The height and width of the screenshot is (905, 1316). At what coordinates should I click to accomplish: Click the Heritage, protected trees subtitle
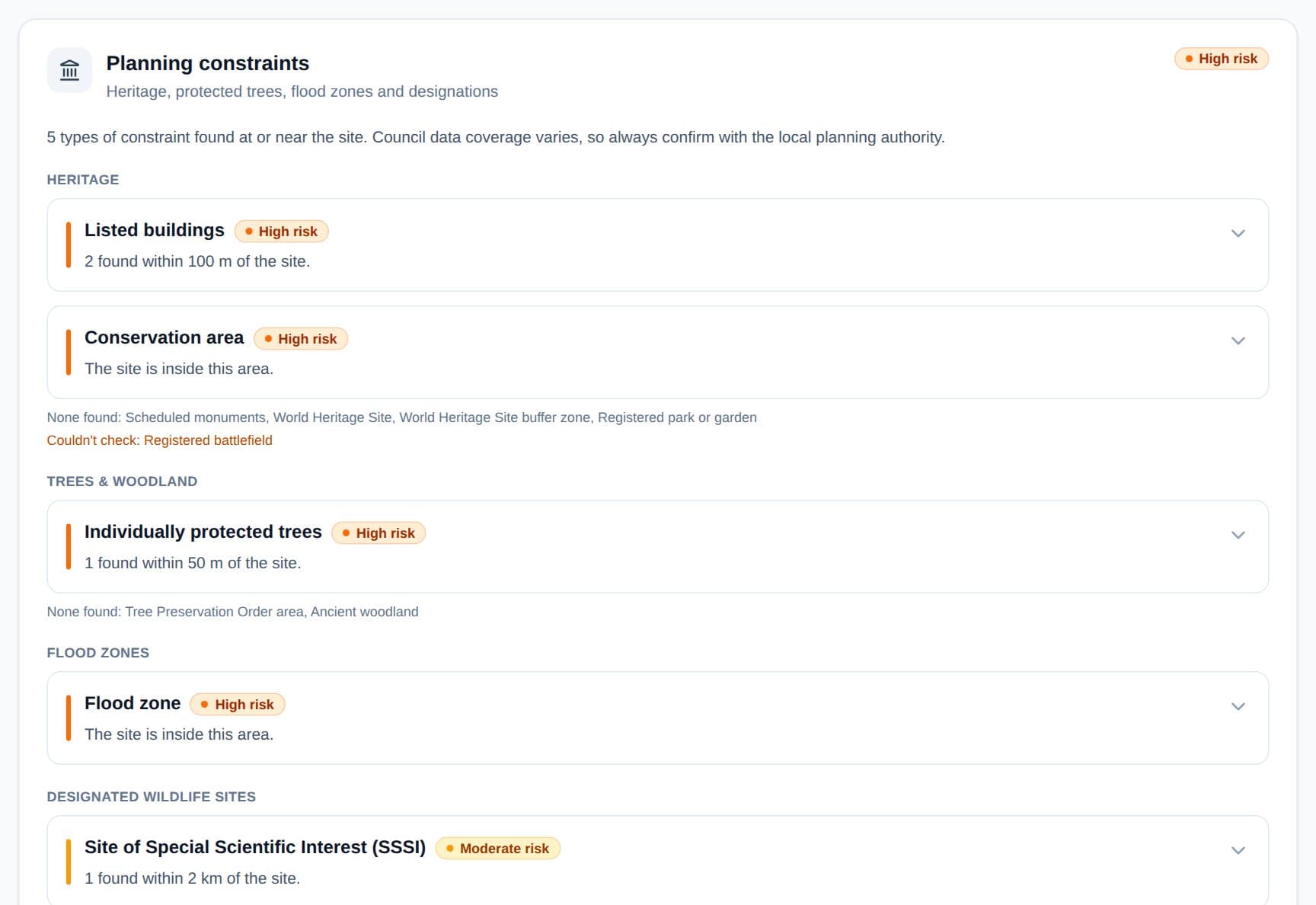302,91
